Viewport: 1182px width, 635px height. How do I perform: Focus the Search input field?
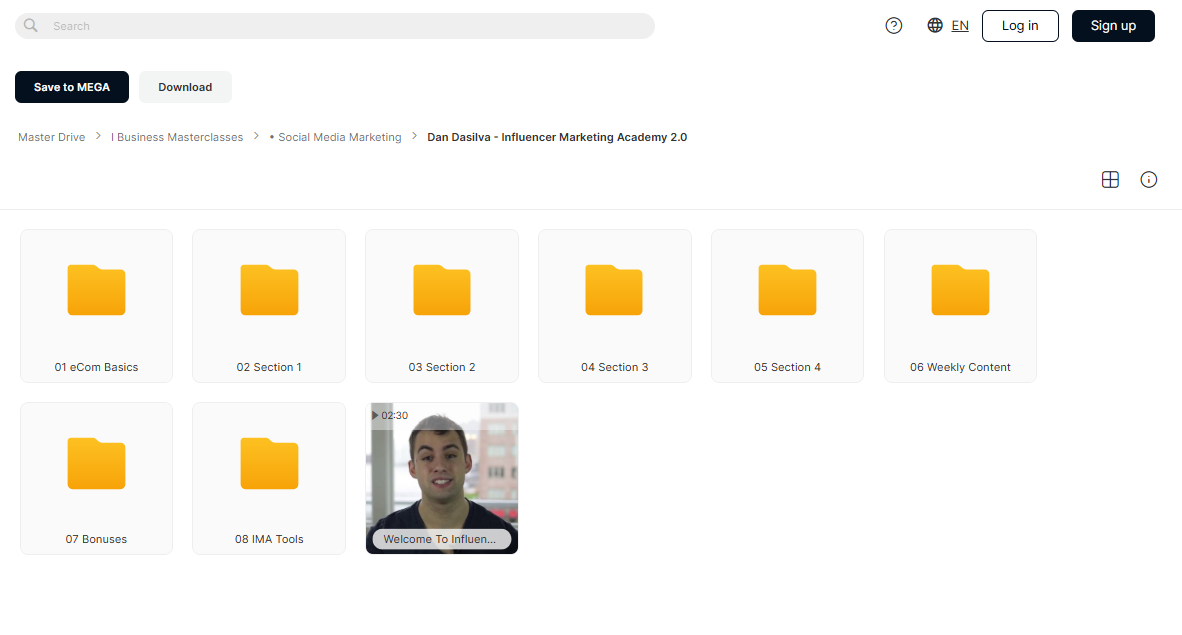click(335, 26)
